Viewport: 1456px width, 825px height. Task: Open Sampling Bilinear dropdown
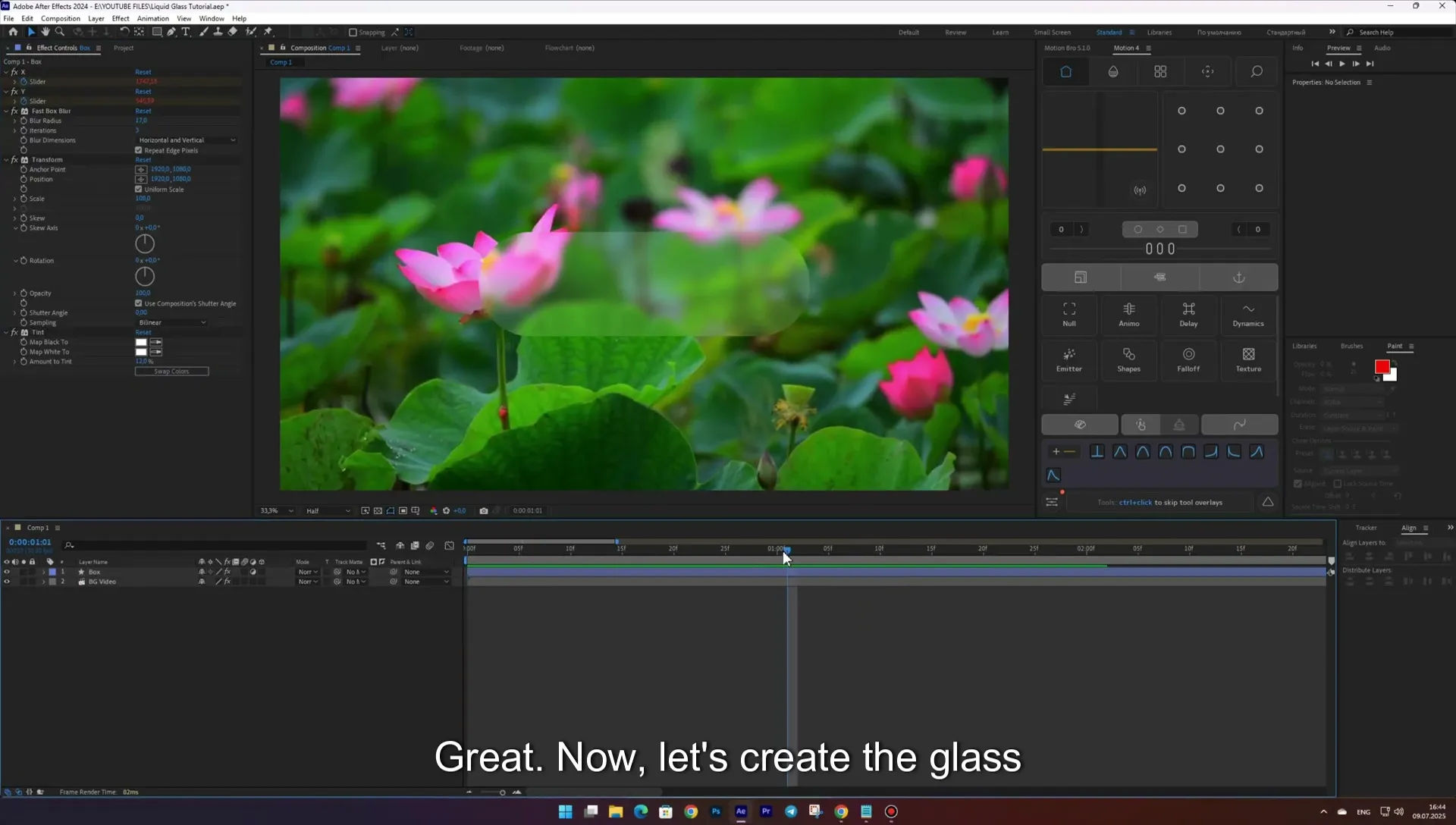171,322
